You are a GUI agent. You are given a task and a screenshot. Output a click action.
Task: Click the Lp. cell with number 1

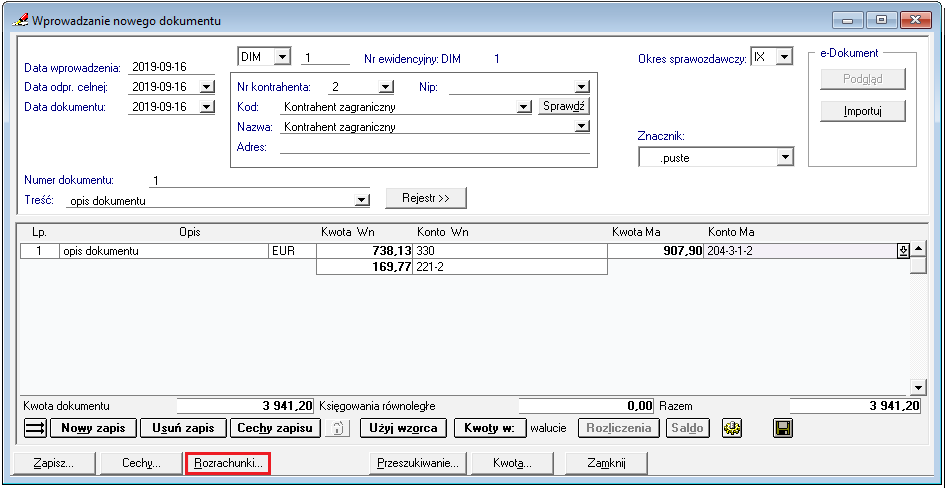click(x=39, y=250)
